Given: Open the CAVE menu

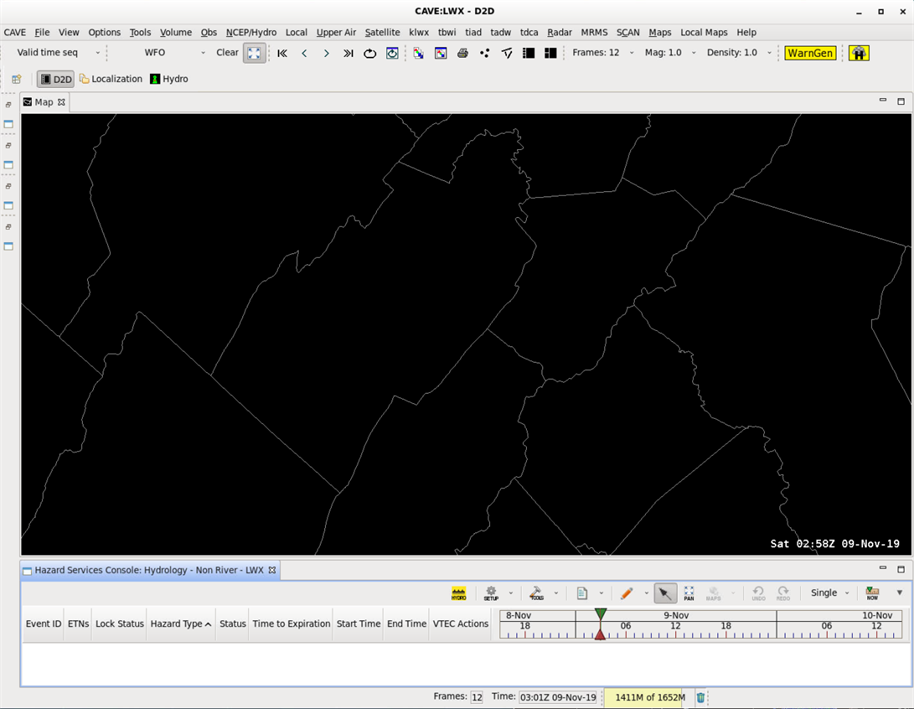Looking at the screenshot, I should (x=15, y=32).
